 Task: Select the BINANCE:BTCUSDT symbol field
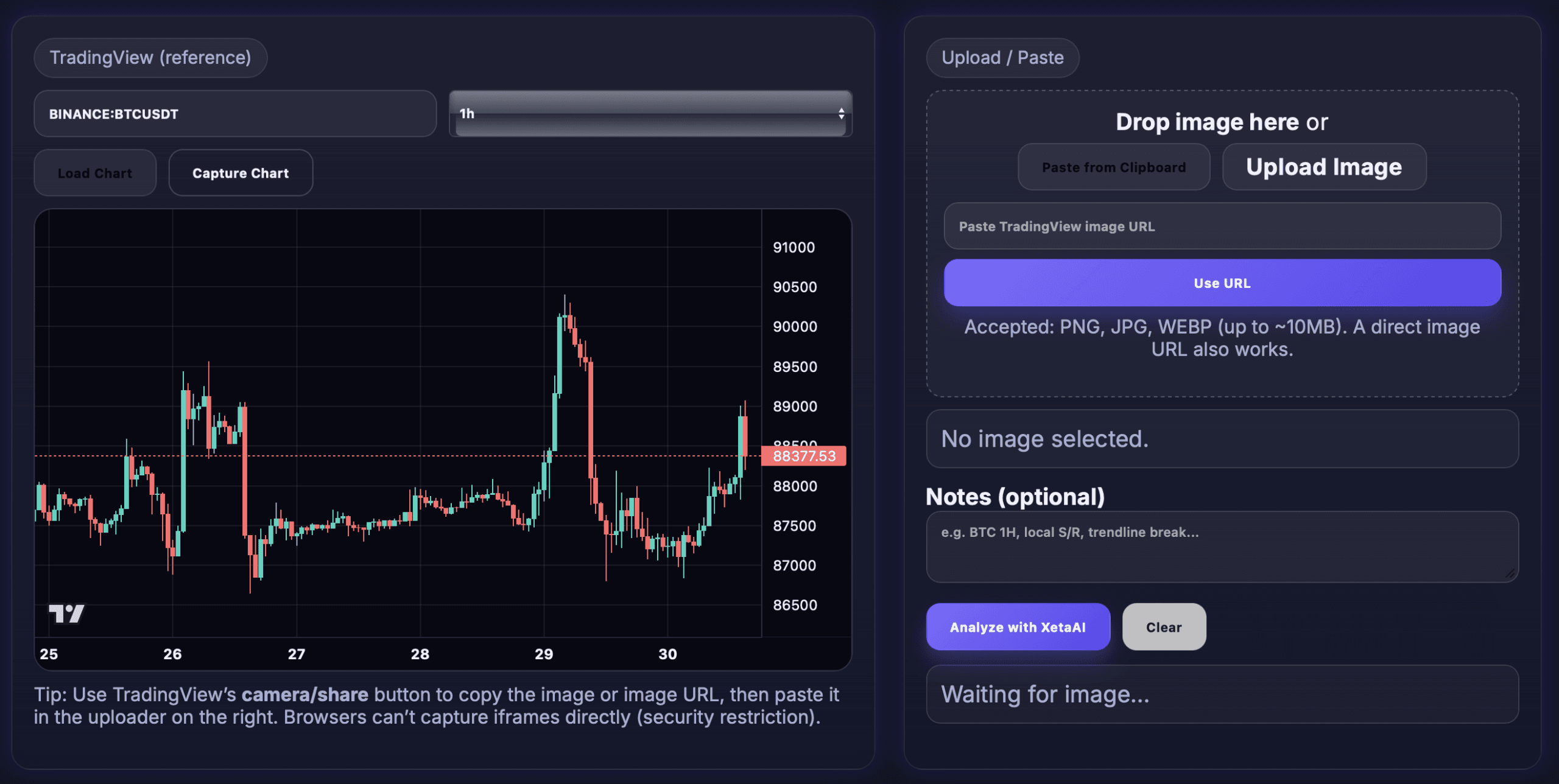click(234, 113)
